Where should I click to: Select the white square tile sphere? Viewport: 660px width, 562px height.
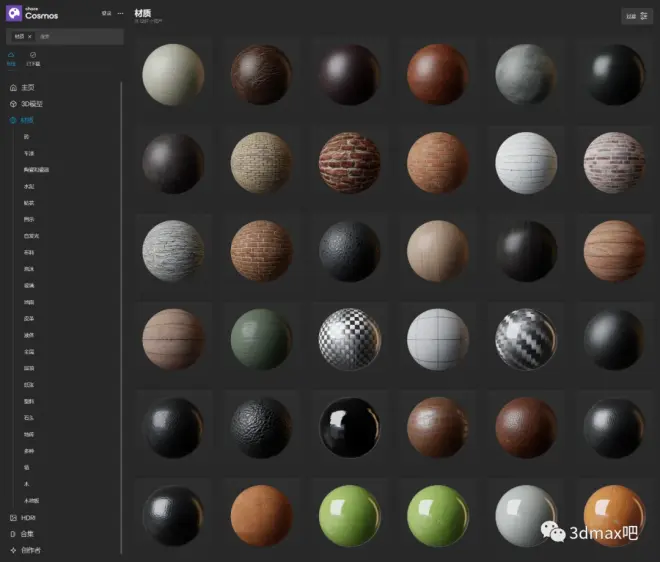click(x=438, y=339)
